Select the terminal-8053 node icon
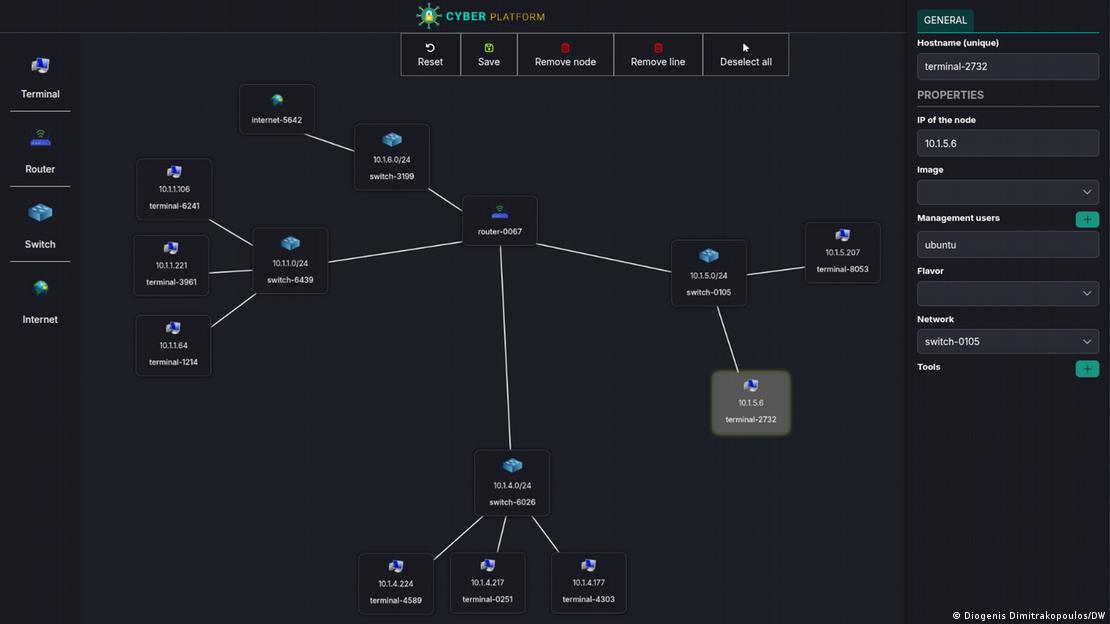 [x=842, y=236]
